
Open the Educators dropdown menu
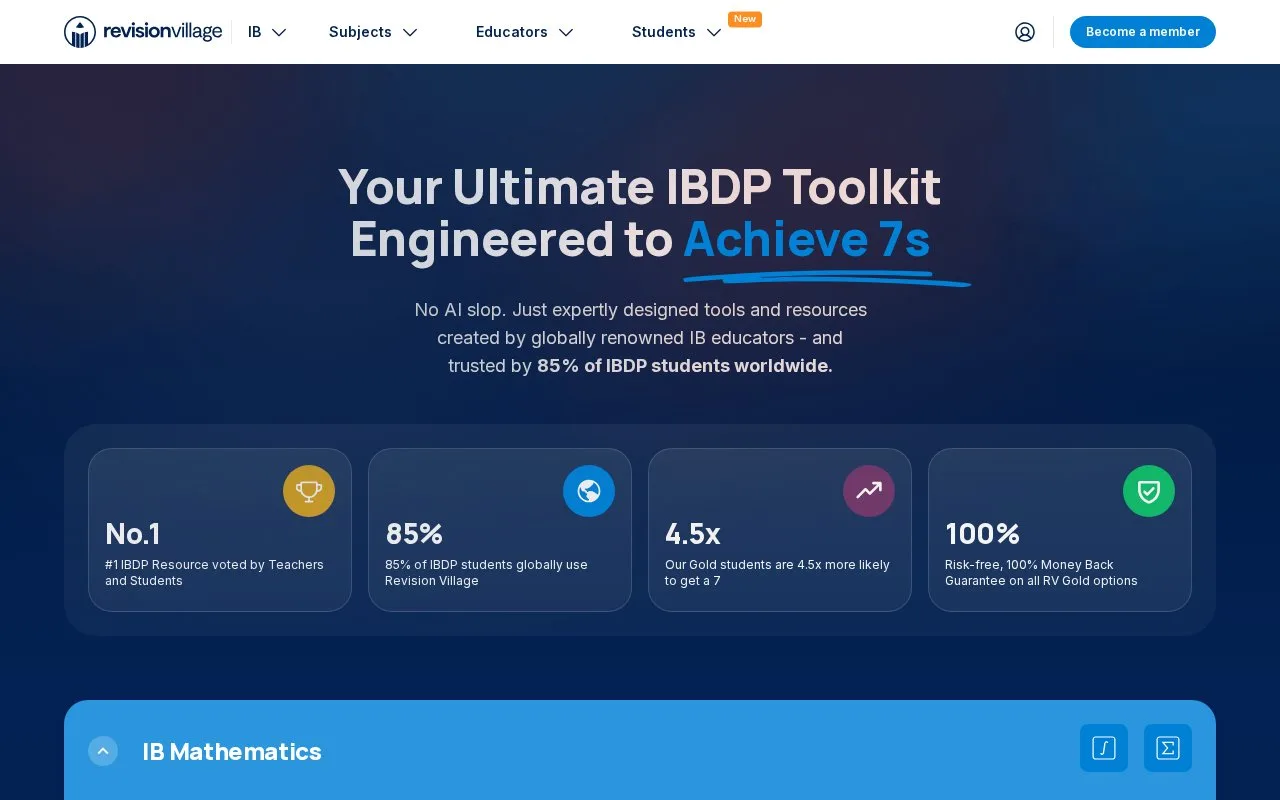[525, 32]
